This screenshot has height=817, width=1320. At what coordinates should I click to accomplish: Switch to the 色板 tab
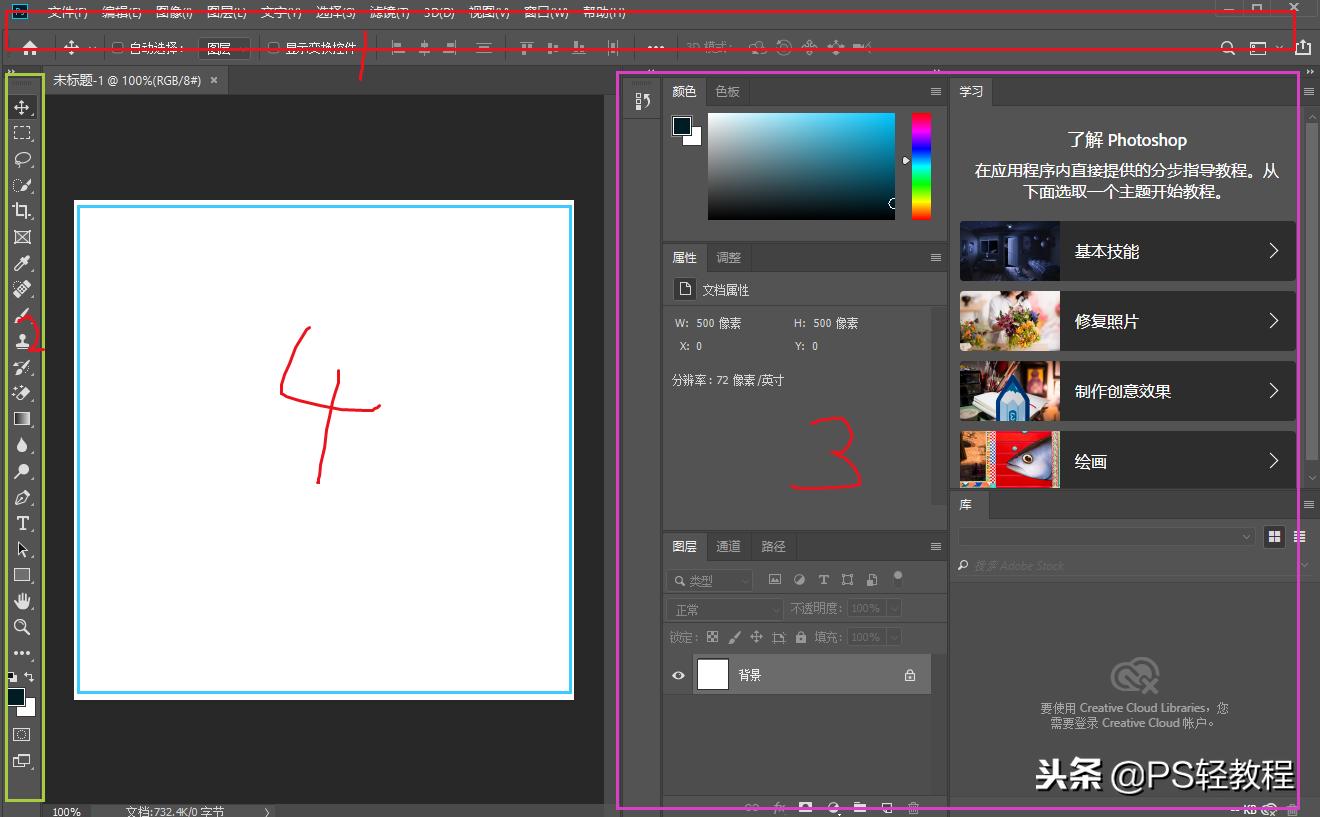tap(727, 91)
